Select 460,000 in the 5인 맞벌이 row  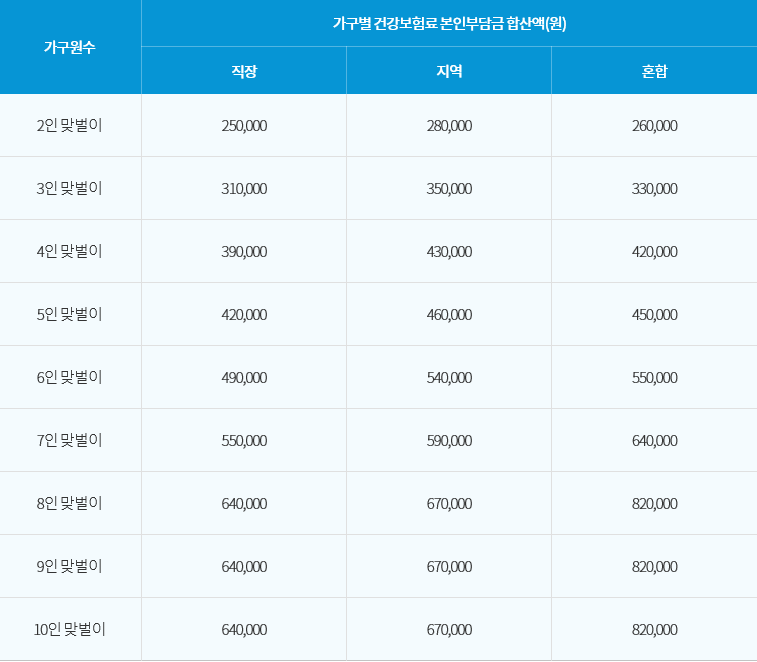coord(449,314)
